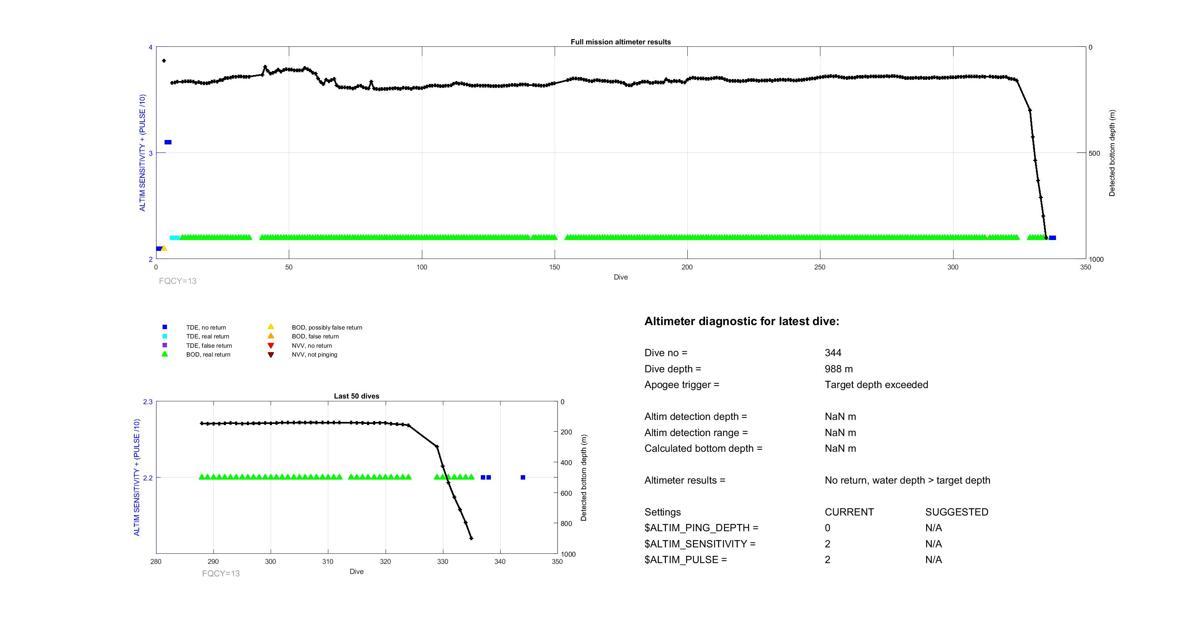Click the 'Altimeter results =' label
The width and height of the screenshot is (1200, 622).
point(685,481)
